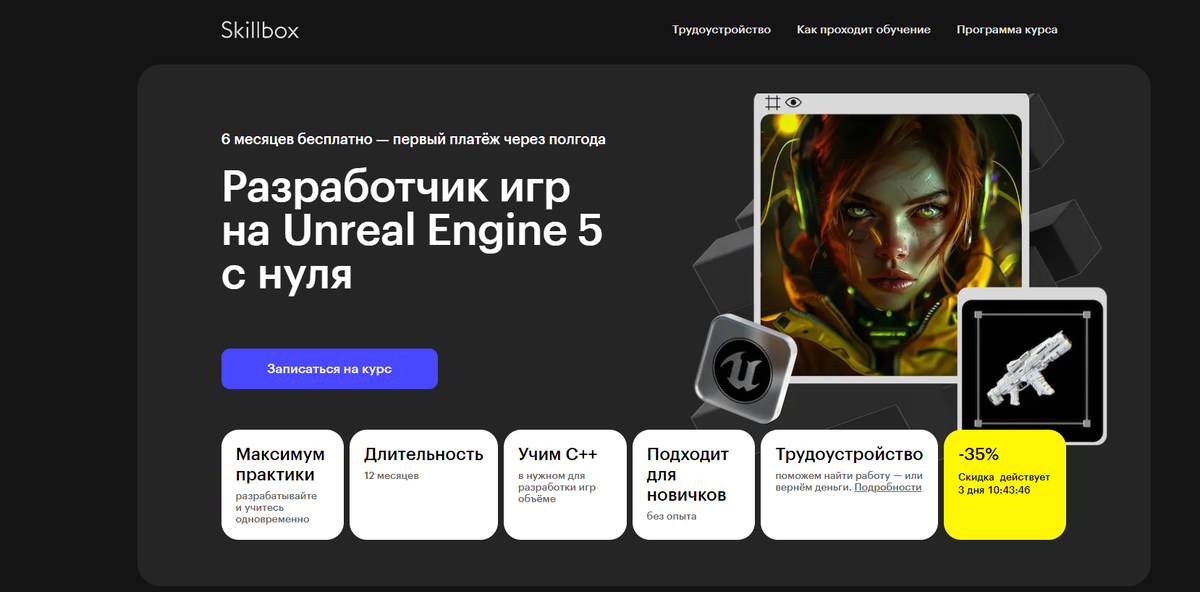Select the Подходит для новичков card

pos(694,485)
